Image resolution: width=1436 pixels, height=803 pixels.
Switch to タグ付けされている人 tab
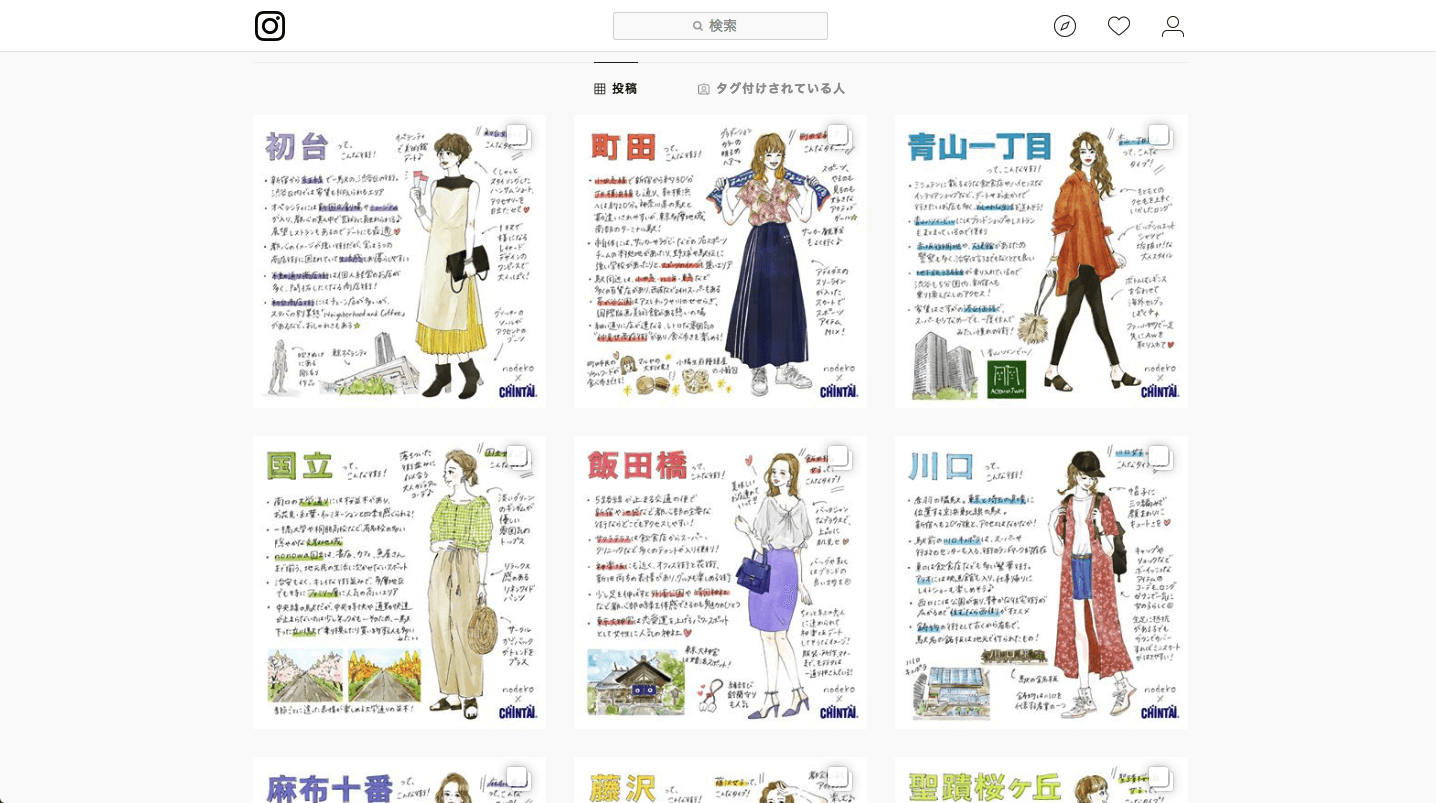click(x=771, y=88)
